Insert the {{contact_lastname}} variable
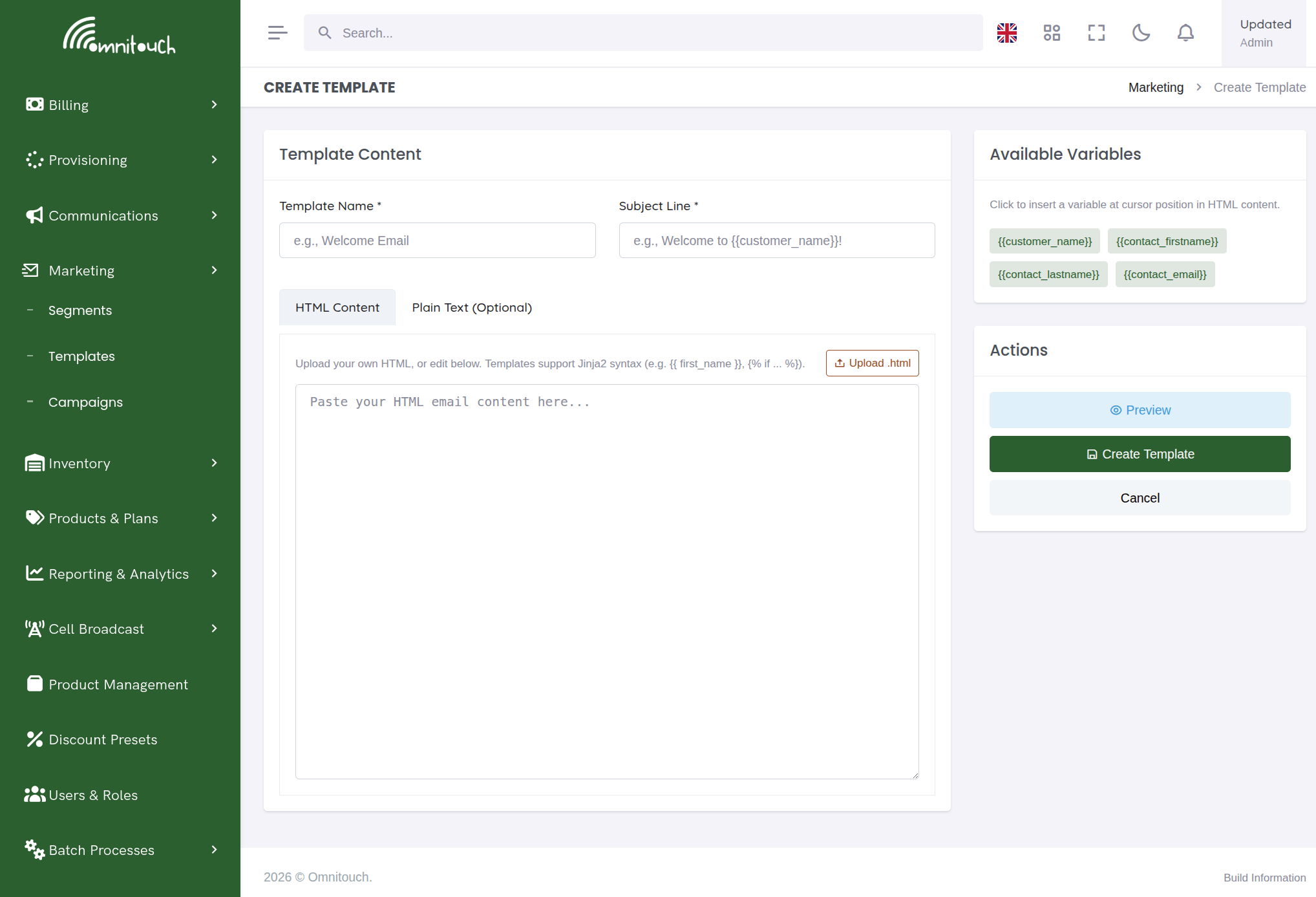1316x897 pixels. [1048, 274]
